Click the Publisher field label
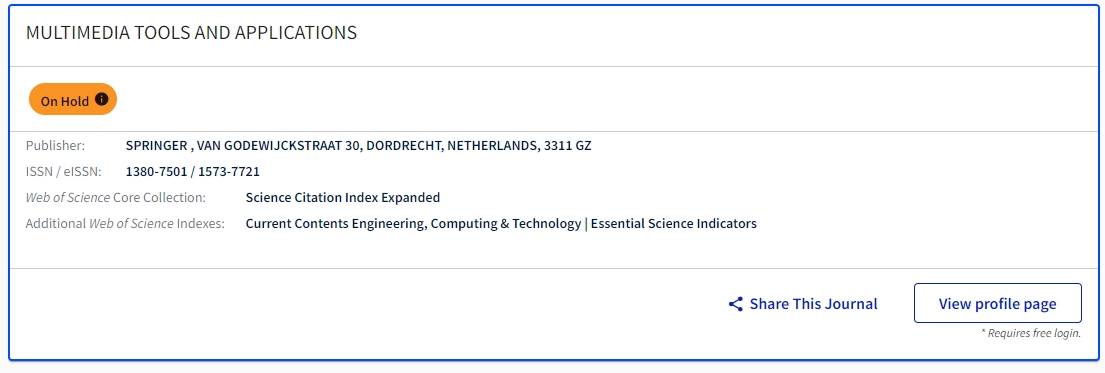The image size is (1105, 373). [55, 146]
